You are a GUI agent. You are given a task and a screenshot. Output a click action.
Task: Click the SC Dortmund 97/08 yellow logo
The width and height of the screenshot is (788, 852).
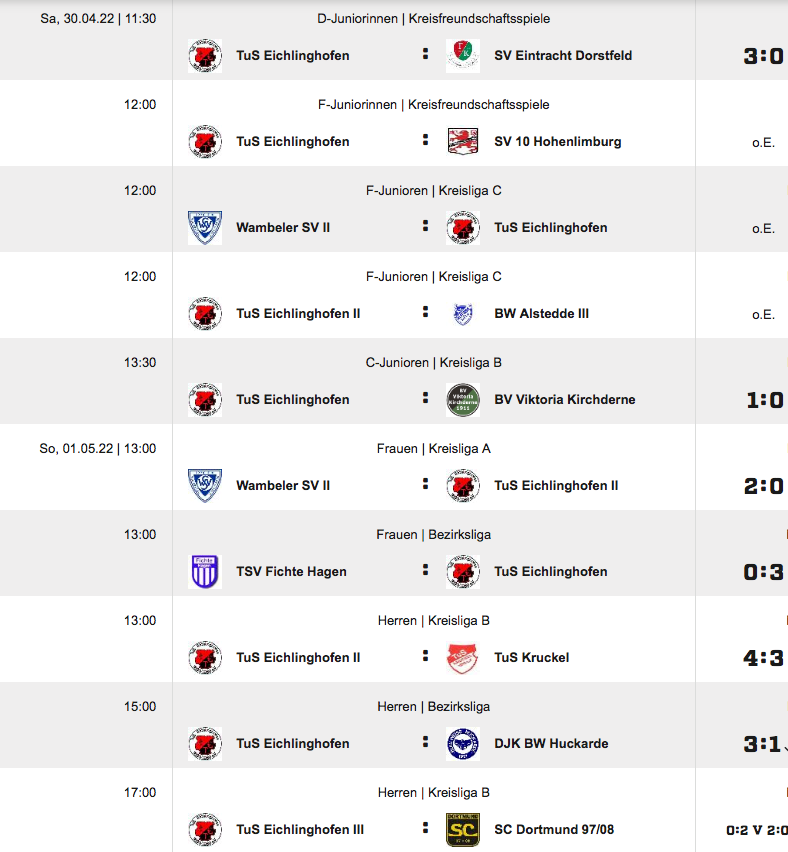(462, 829)
